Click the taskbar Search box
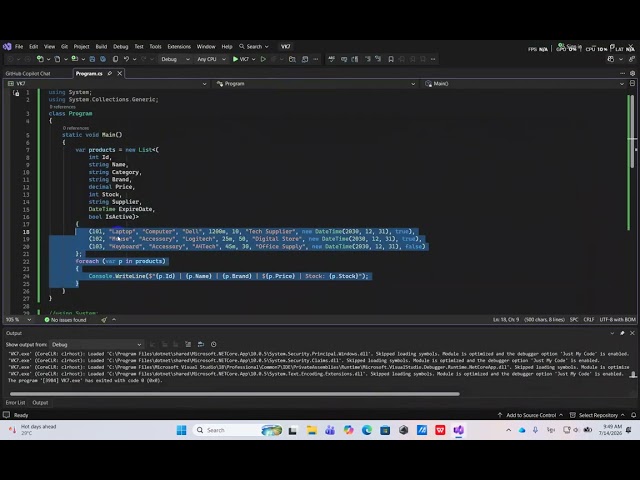This screenshot has height=480, width=640. 238,430
